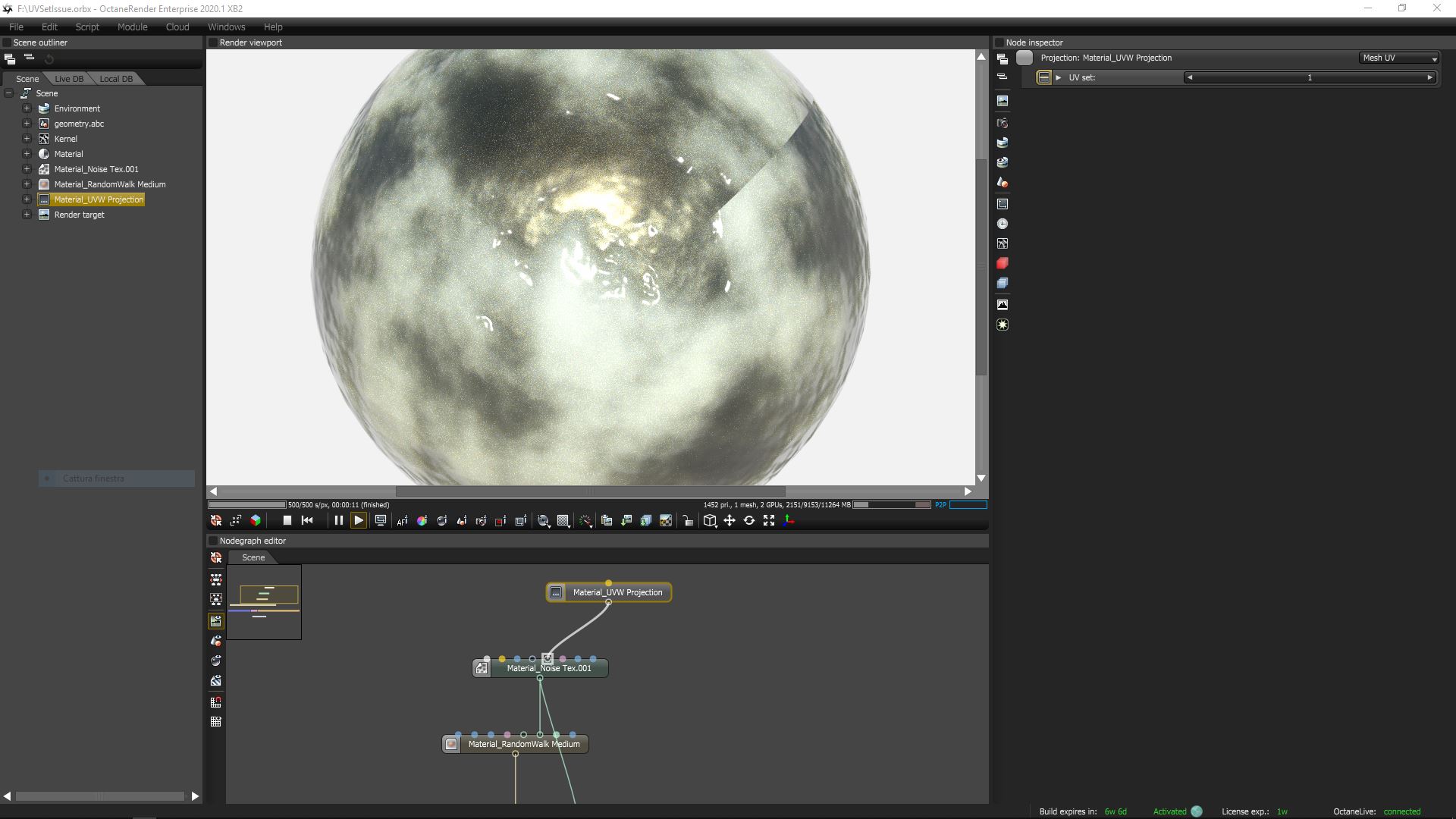The width and height of the screenshot is (1456, 819).
Task: Toggle the viewport resolution lock icon
Action: pos(688,520)
